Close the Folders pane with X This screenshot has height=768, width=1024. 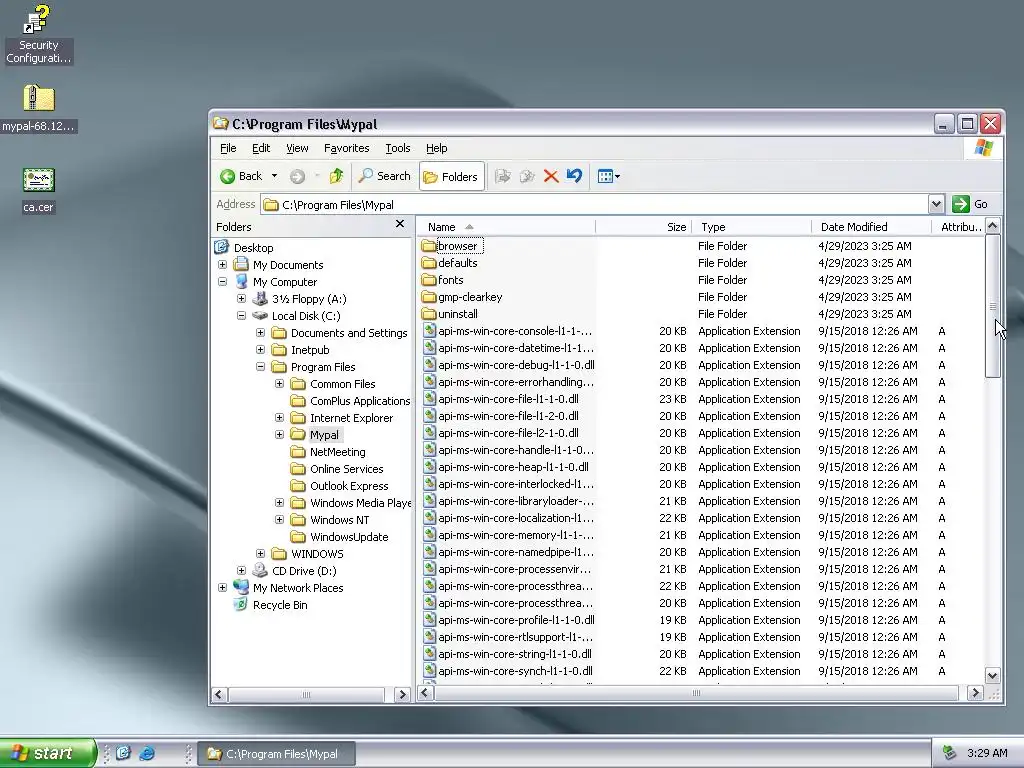tap(400, 224)
